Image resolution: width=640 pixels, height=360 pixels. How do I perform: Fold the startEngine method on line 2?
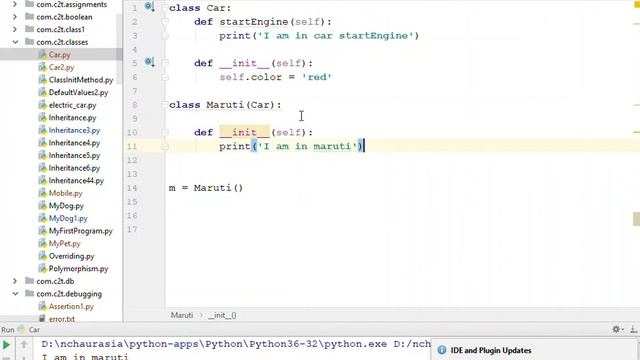pos(165,22)
